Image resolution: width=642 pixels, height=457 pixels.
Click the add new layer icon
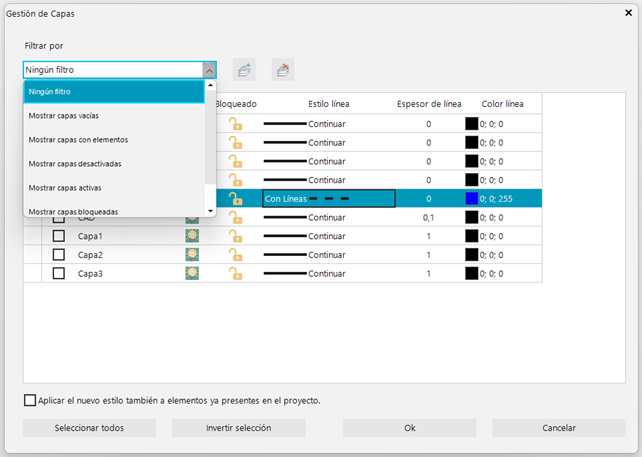click(244, 70)
